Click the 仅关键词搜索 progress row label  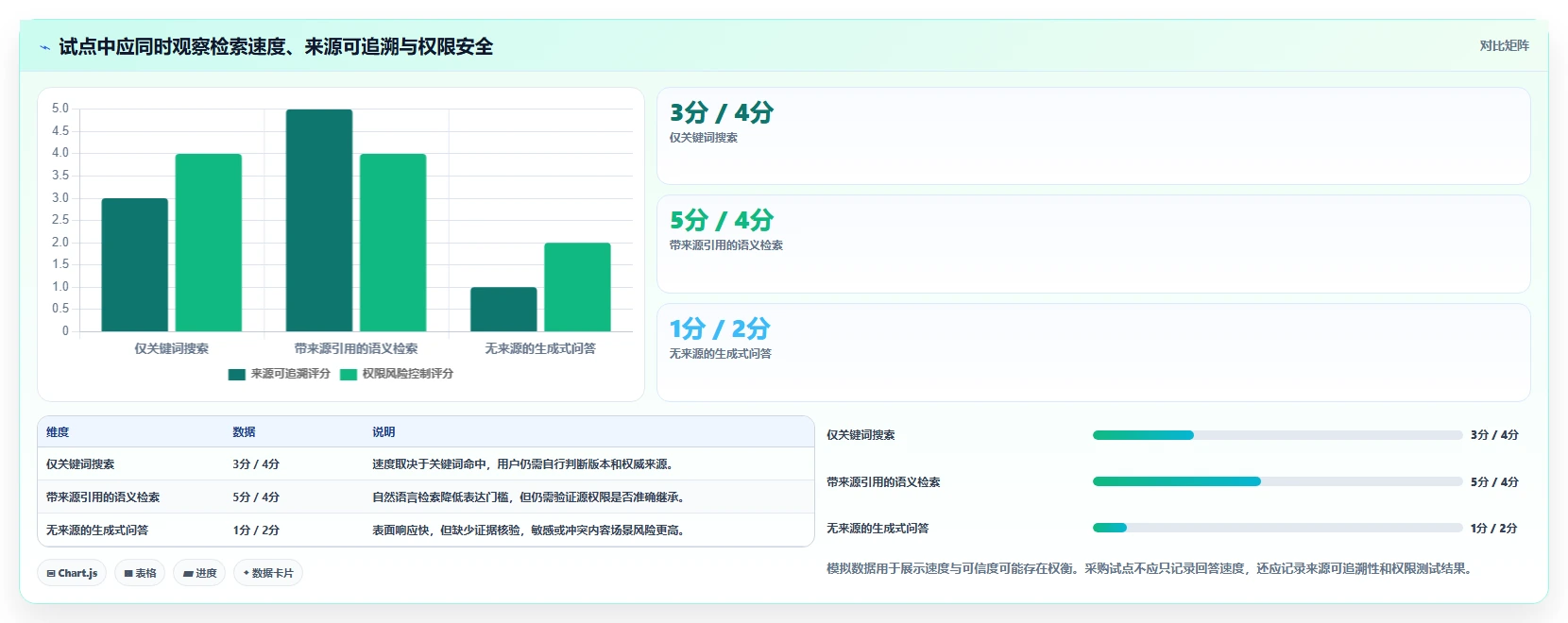(861, 435)
